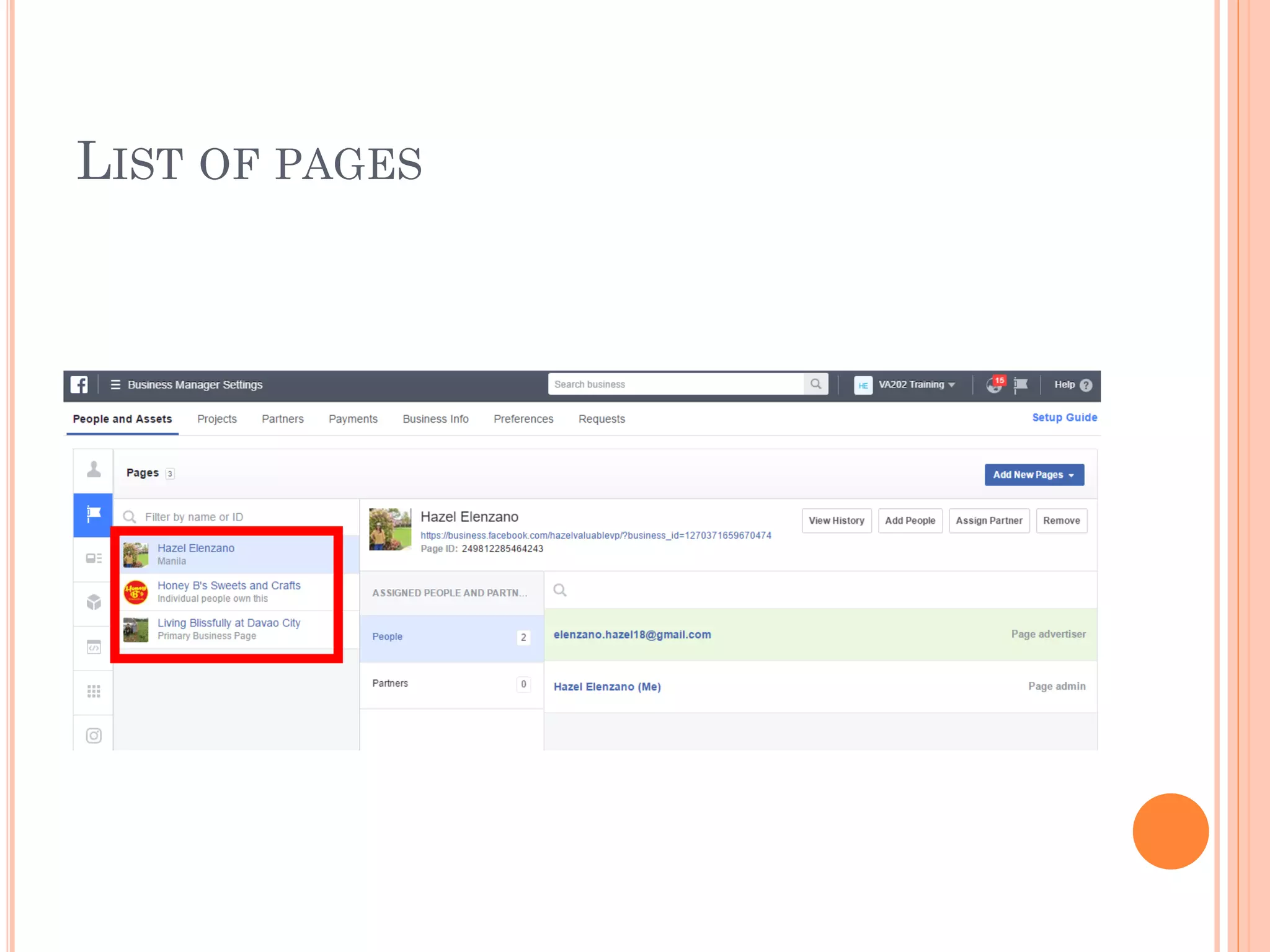Click the HE business avatar icon
Viewport: 1270px width, 952px height.
(x=863, y=385)
